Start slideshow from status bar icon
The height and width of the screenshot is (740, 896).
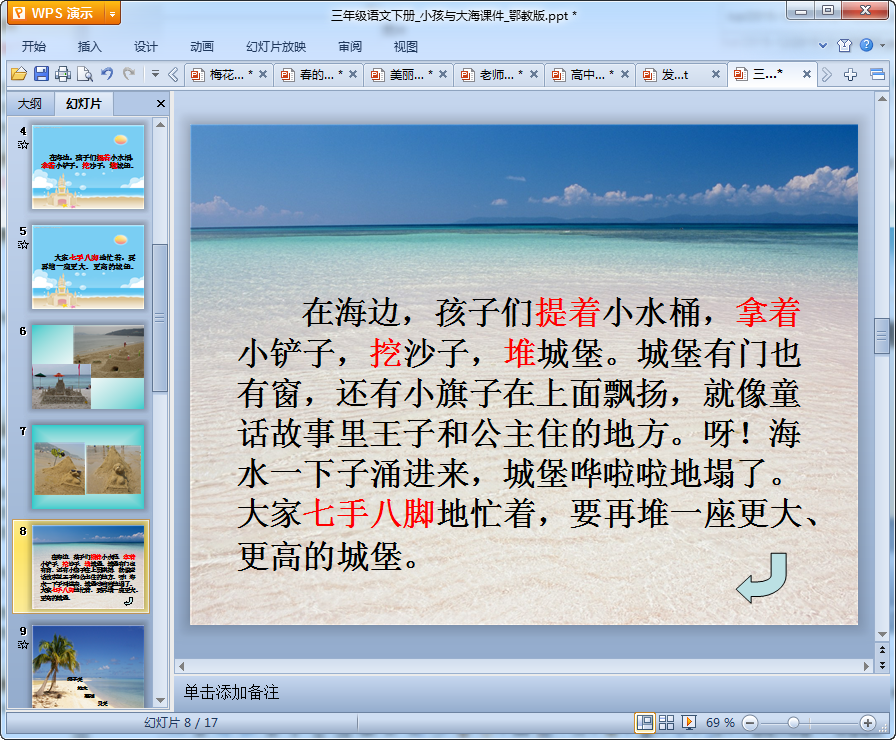coord(689,723)
